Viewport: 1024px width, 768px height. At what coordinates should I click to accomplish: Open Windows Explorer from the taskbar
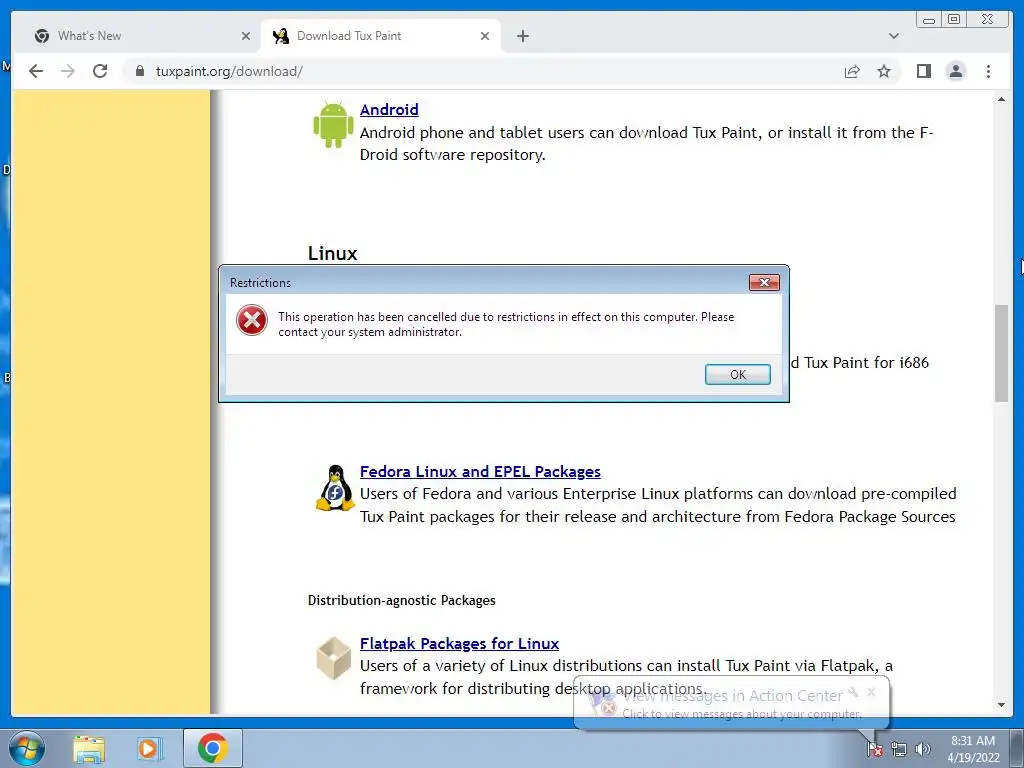point(89,748)
